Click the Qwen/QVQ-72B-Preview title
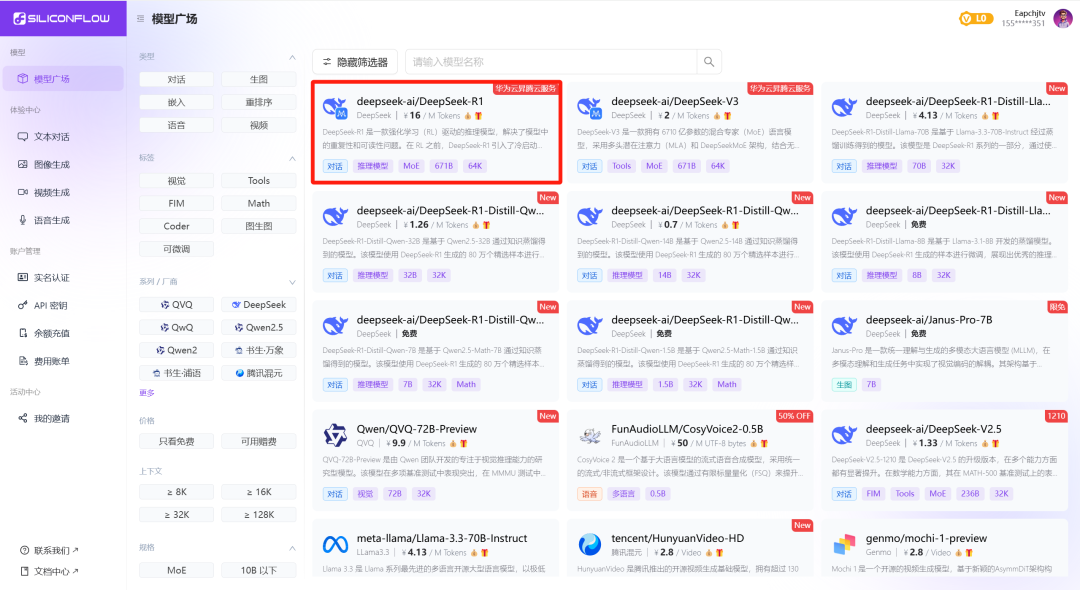This screenshot has height=590, width=1080. (416, 429)
